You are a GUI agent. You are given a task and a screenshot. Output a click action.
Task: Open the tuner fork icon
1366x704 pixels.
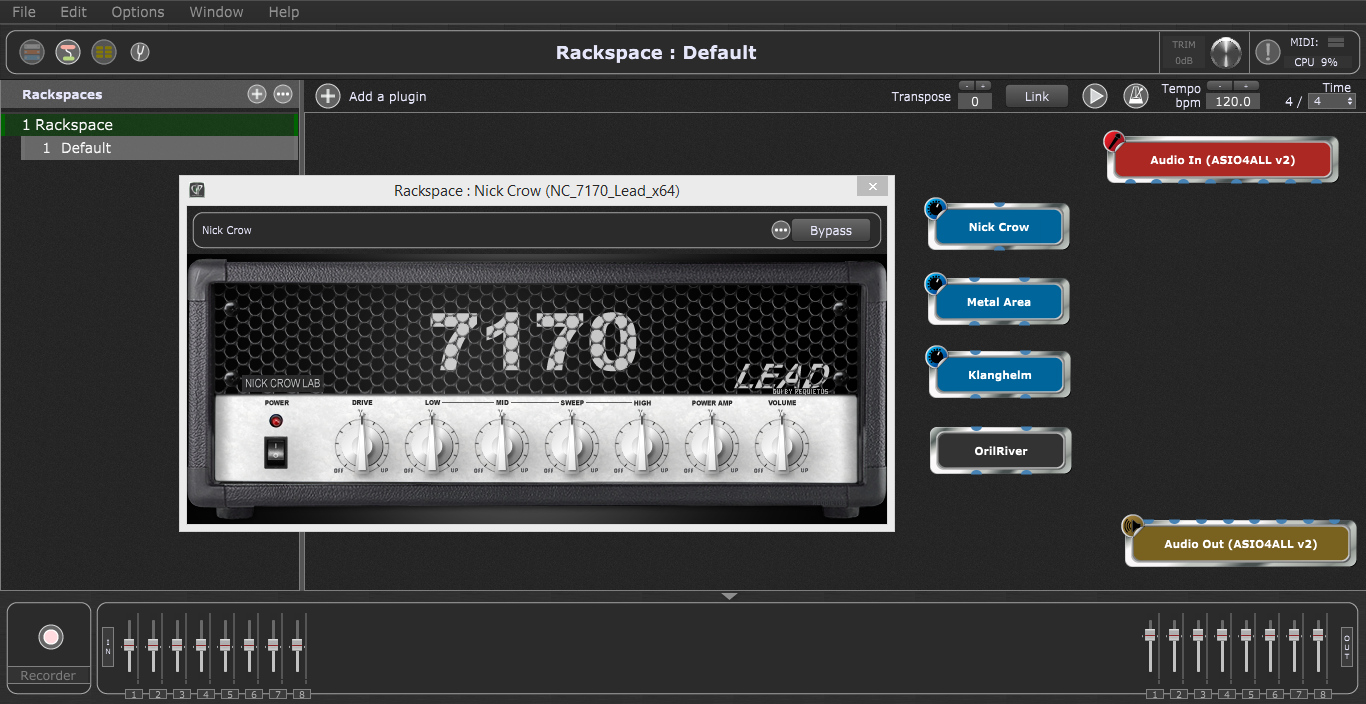(x=140, y=52)
